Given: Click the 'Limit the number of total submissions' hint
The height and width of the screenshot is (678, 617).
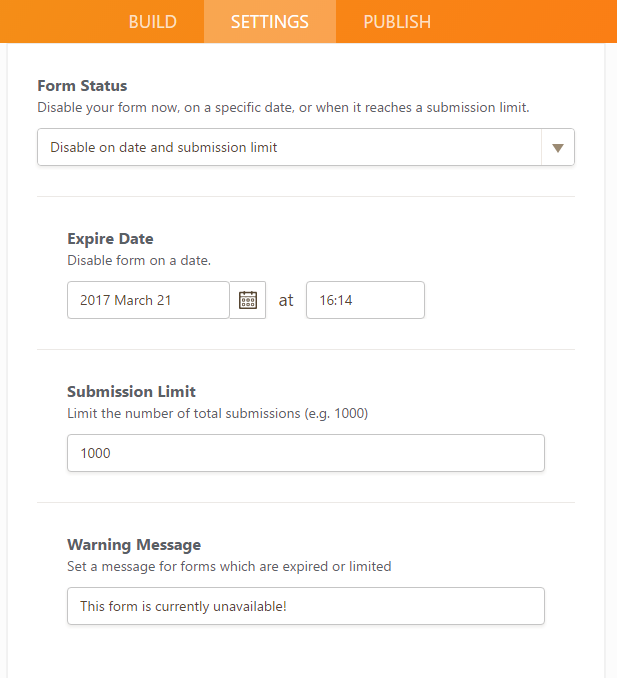Looking at the screenshot, I should click(x=217, y=413).
